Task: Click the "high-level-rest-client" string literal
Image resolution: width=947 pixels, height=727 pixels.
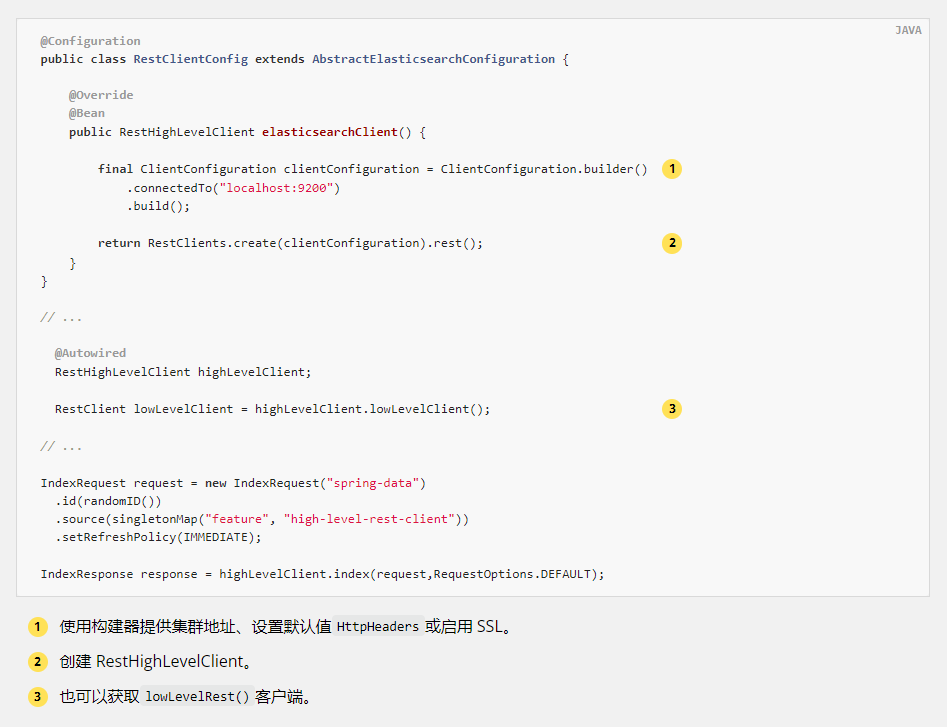Action: (x=369, y=519)
